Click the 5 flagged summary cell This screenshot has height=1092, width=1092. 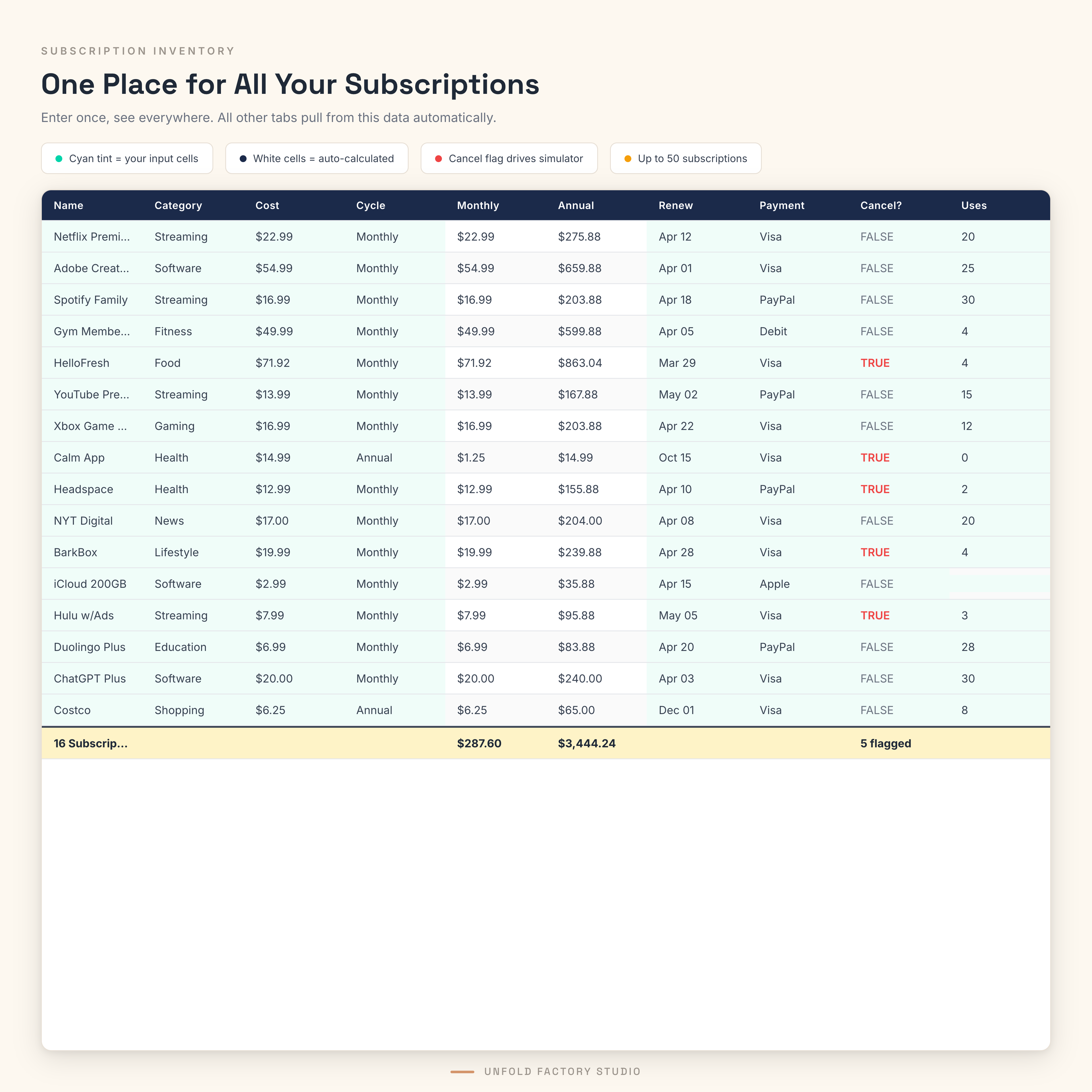tap(885, 744)
